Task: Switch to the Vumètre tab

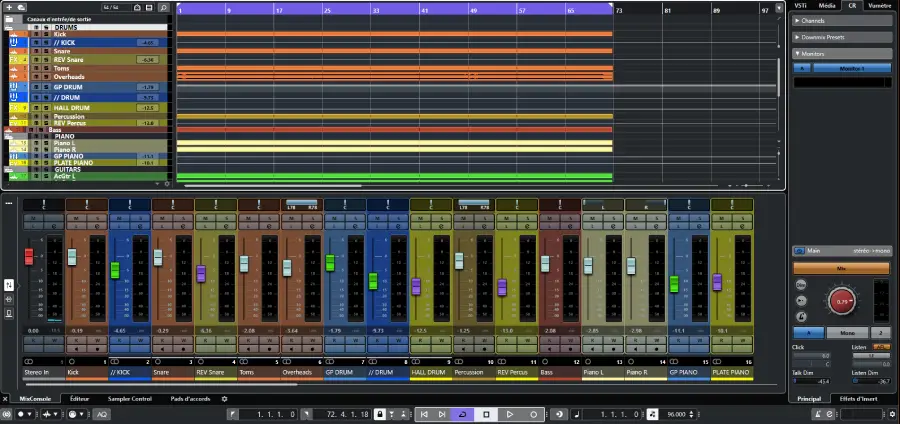Action: click(879, 5)
